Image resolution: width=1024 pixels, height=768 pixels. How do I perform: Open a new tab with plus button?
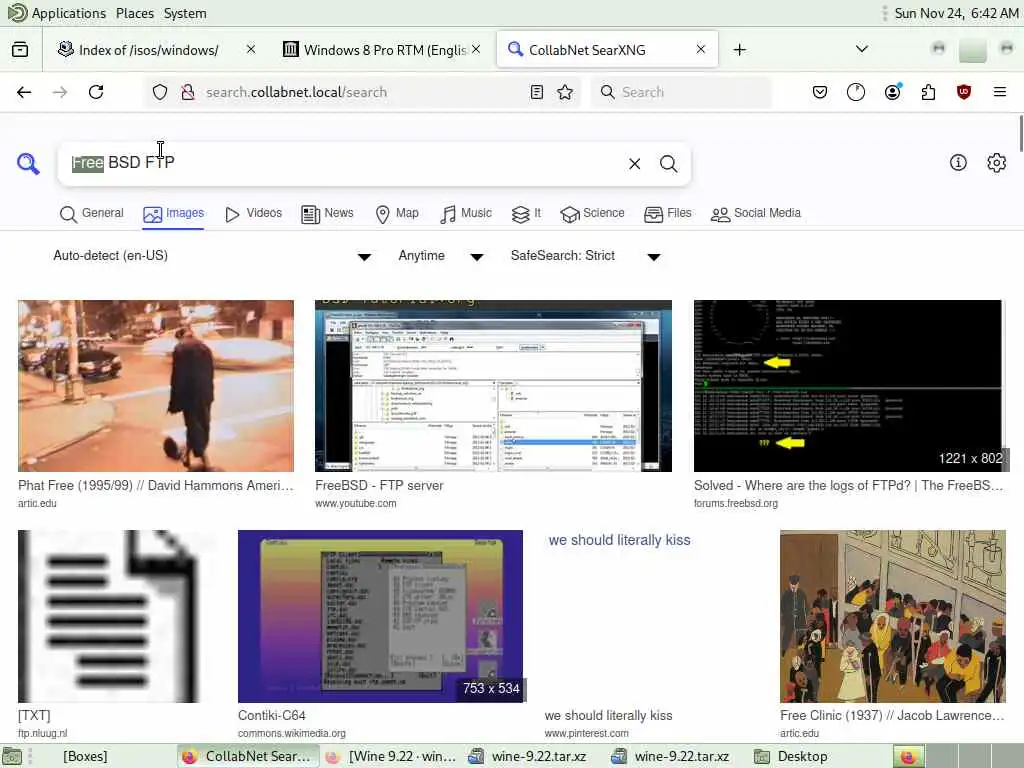click(x=739, y=50)
